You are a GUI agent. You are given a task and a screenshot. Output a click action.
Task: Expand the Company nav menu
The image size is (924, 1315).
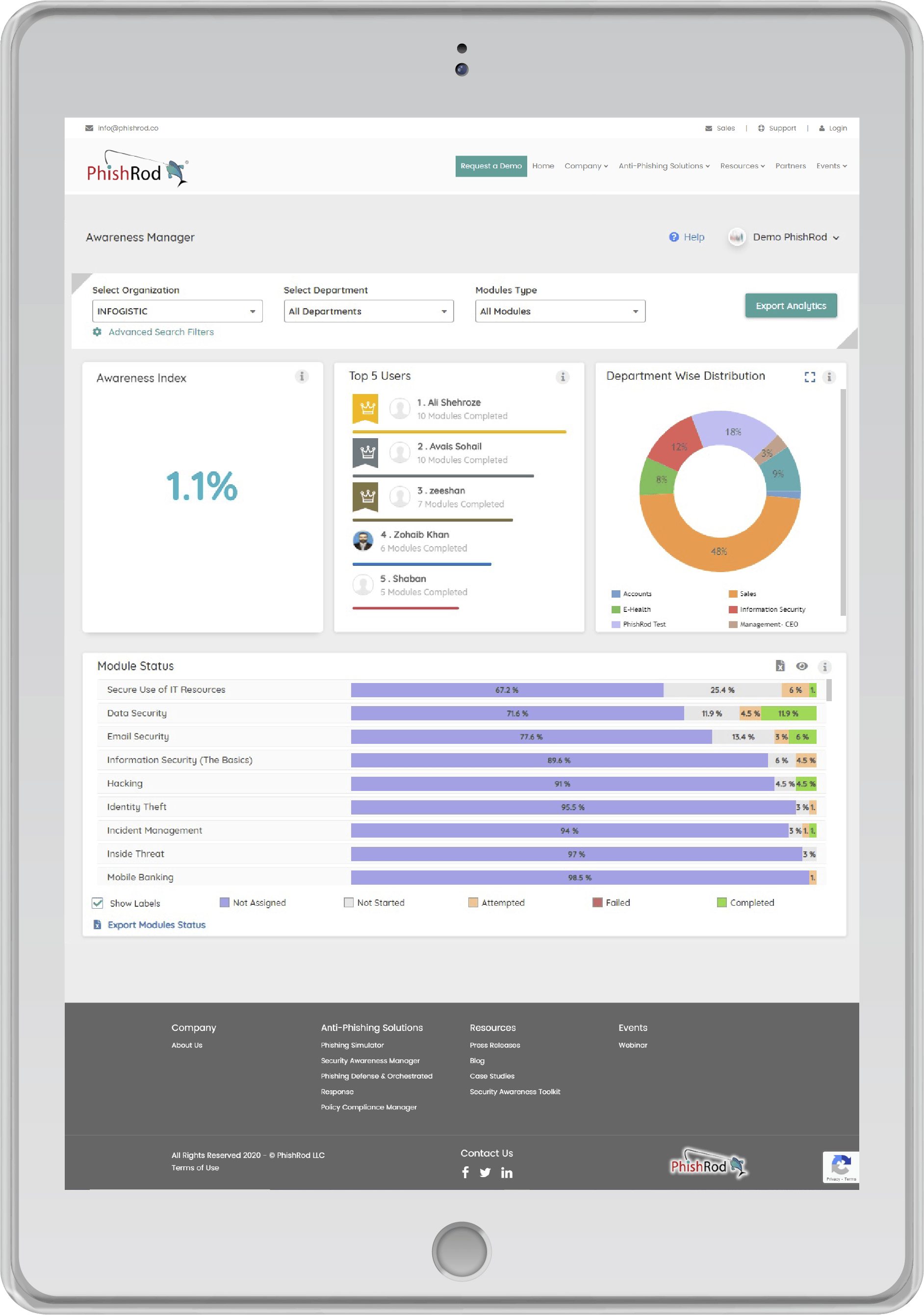pyautogui.click(x=586, y=166)
